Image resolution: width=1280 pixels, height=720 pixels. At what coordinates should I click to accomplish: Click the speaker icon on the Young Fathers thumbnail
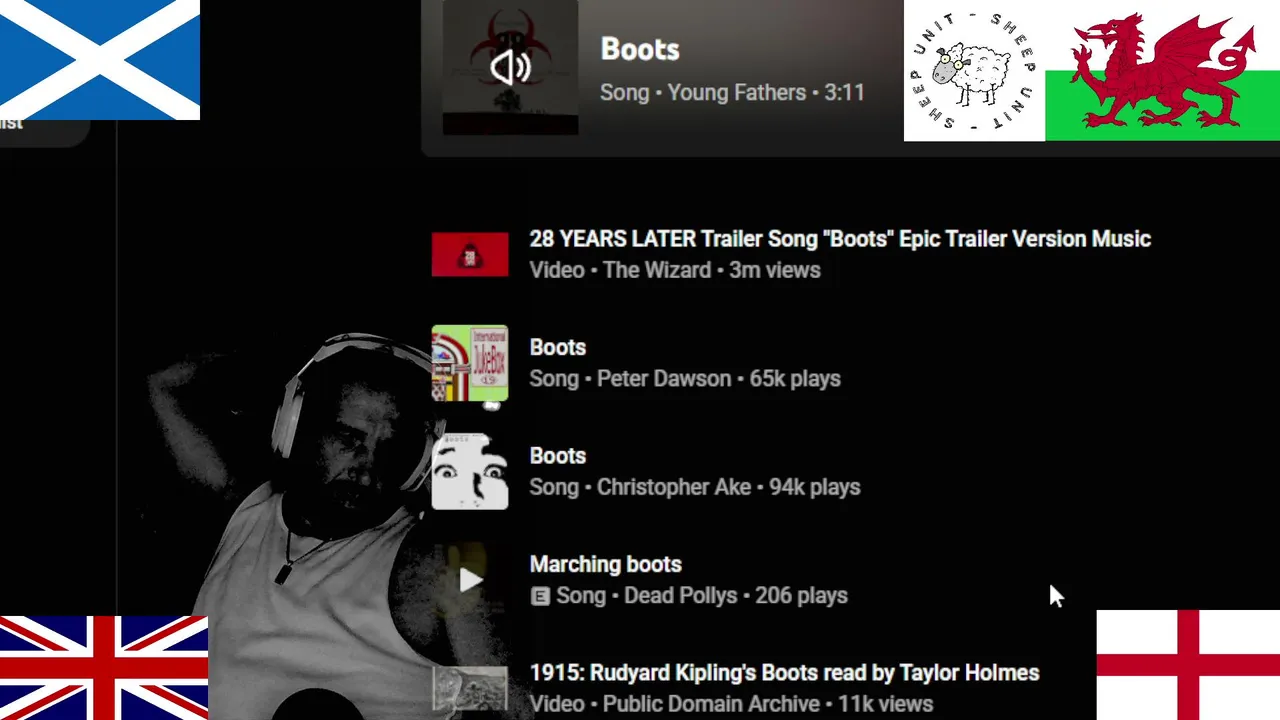coord(510,67)
